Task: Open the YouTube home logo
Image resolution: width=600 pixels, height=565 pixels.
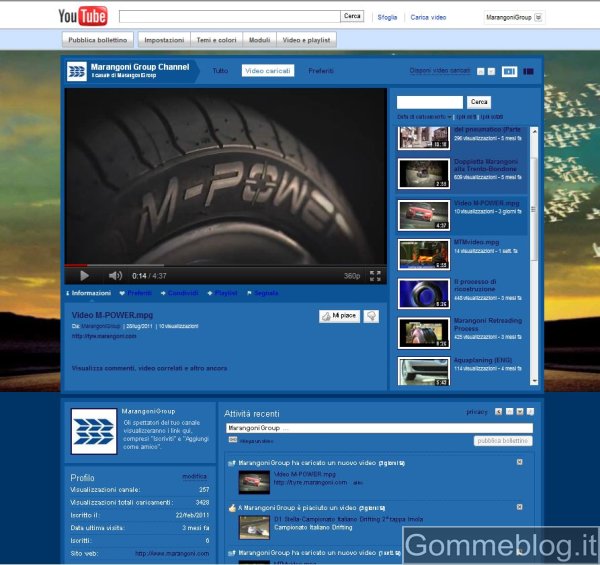Action: (x=83, y=16)
